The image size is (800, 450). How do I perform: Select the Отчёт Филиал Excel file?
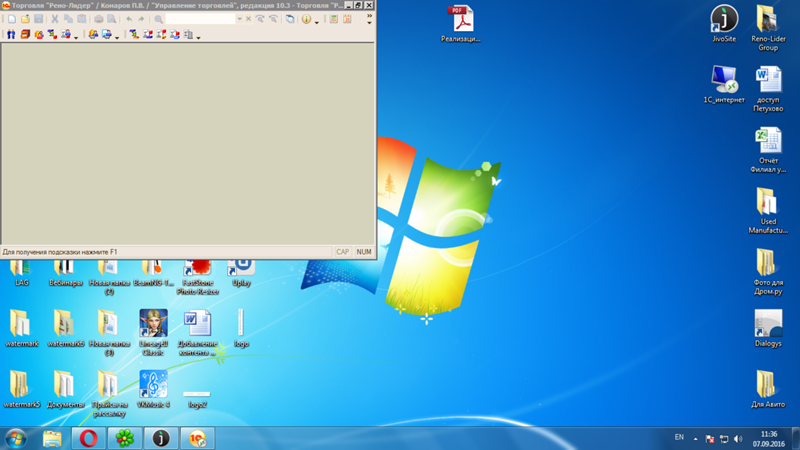[768, 150]
